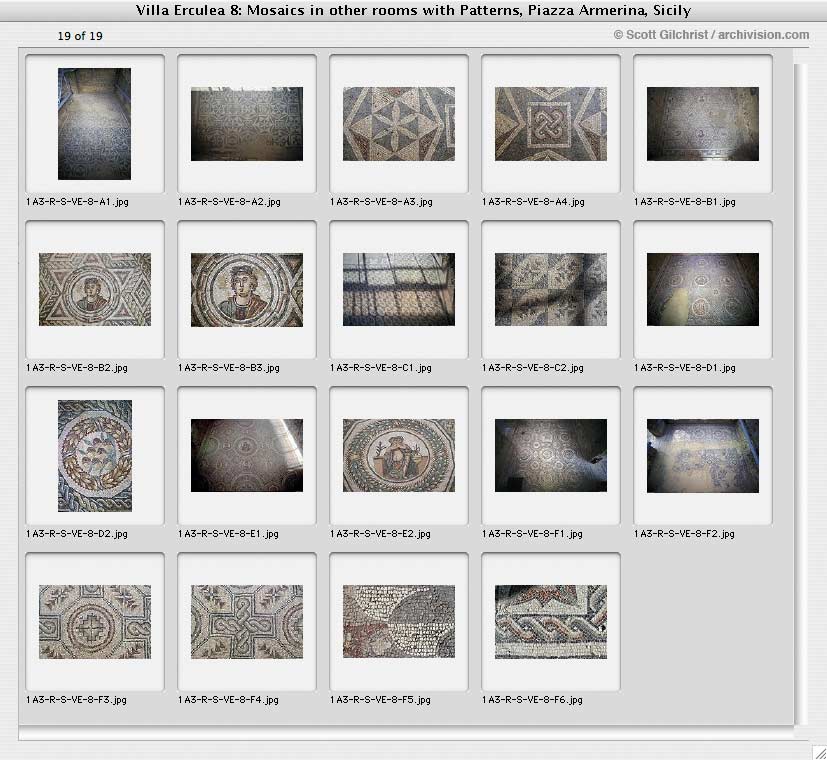Viewport: 827px width, 760px height.
Task: Click file name 1A3-R-S-VE-8-F1.jpg
Action: [x=532, y=534]
